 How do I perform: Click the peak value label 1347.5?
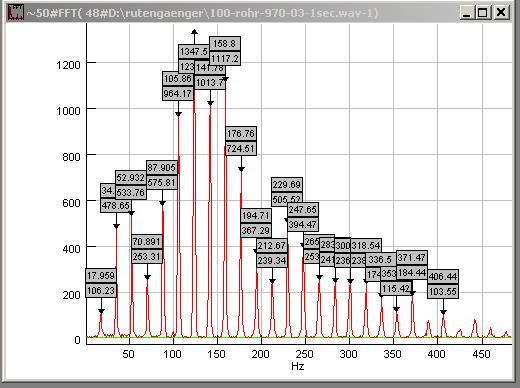coord(194,52)
